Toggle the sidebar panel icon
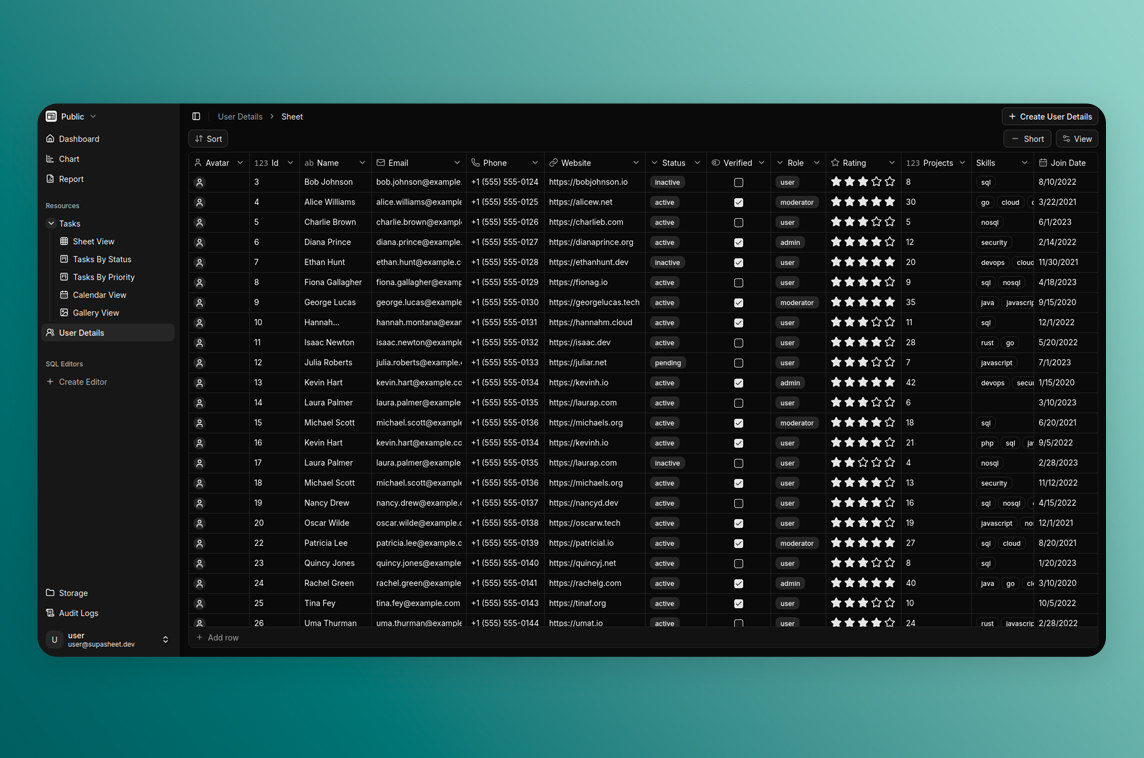The height and width of the screenshot is (758, 1144). click(x=196, y=117)
